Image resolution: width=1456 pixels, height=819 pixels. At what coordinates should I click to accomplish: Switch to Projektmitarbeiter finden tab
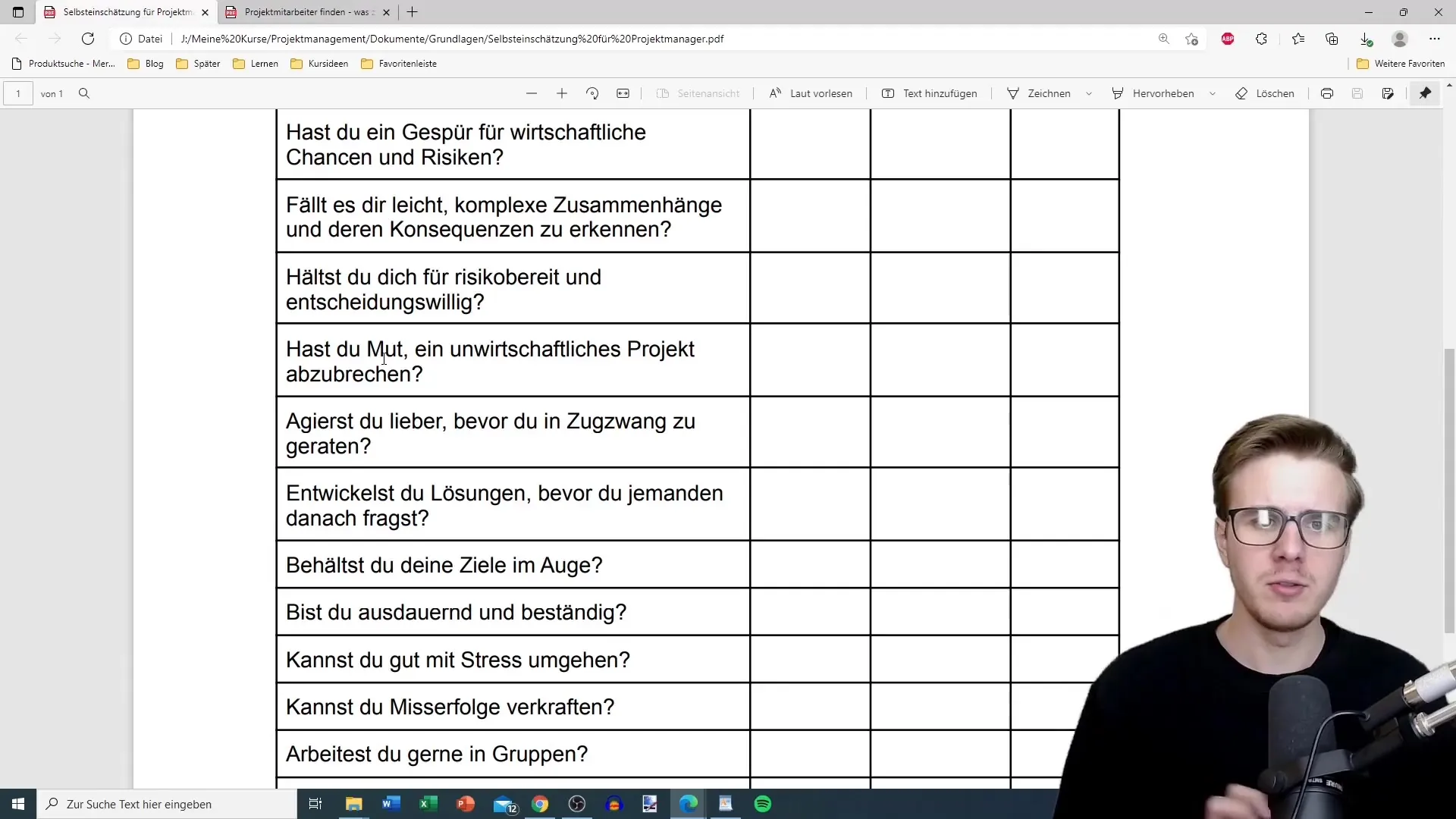pos(309,12)
